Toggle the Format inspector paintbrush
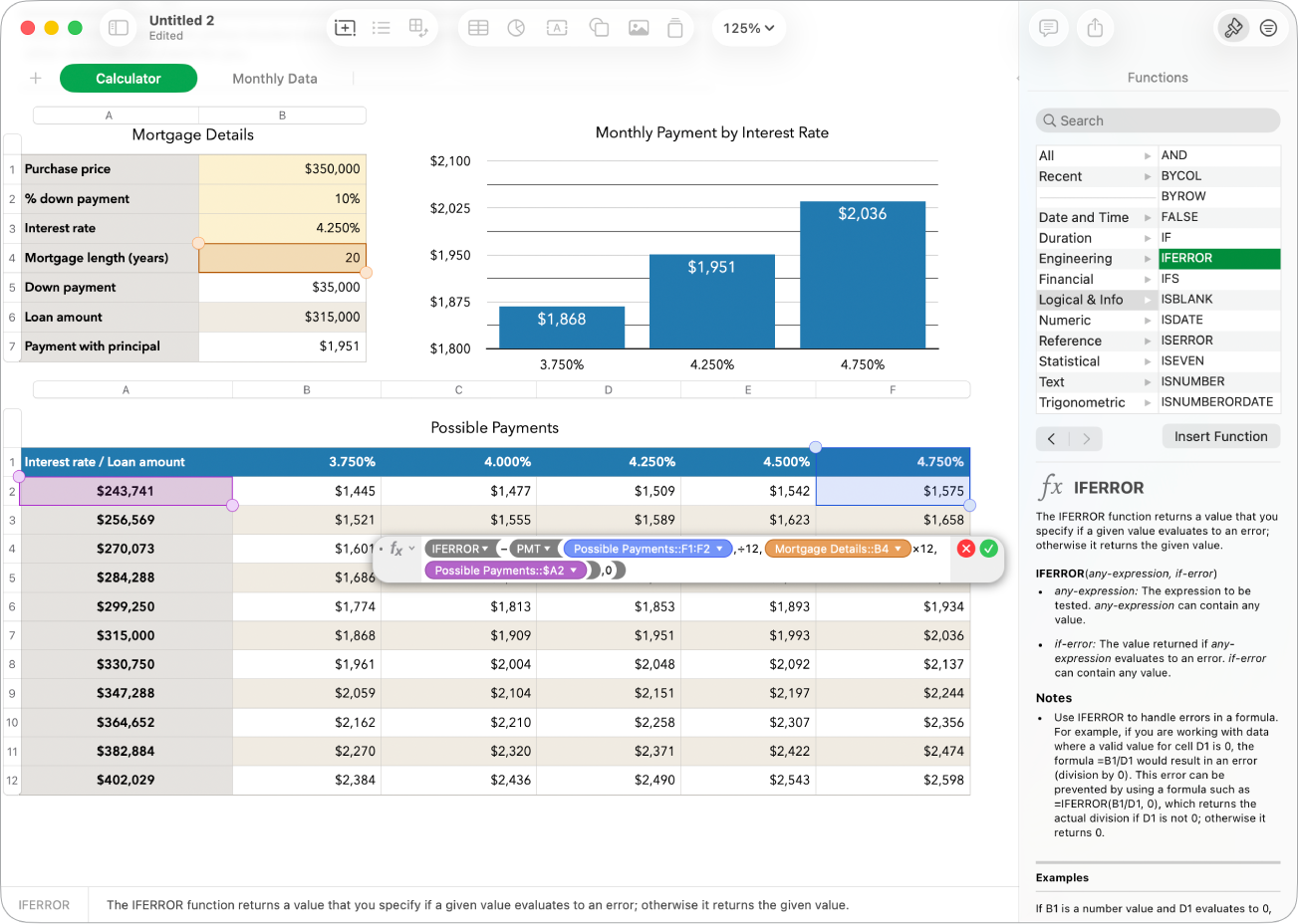Viewport: 1299px width, 924px height. [1233, 28]
